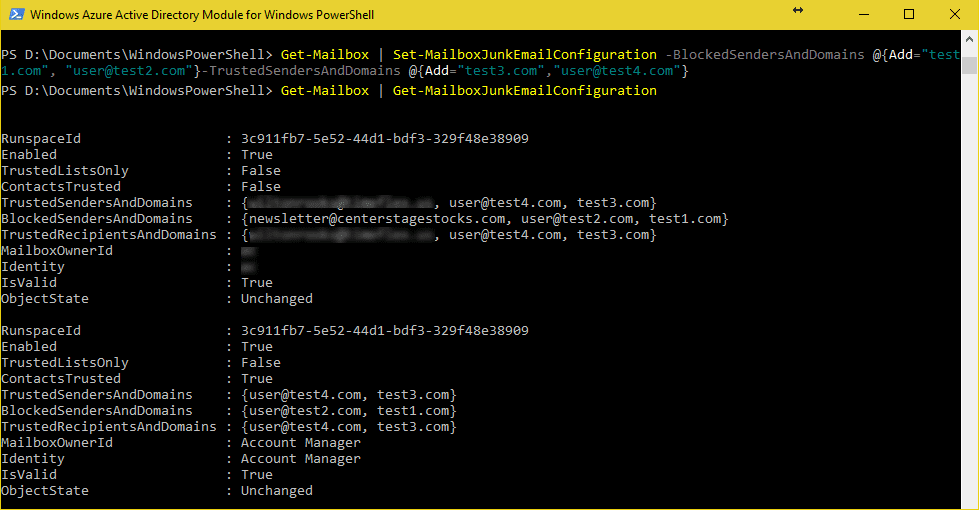Click the first ContactsTrusted False value
The height and width of the screenshot is (510, 979).
pyautogui.click(x=261, y=187)
